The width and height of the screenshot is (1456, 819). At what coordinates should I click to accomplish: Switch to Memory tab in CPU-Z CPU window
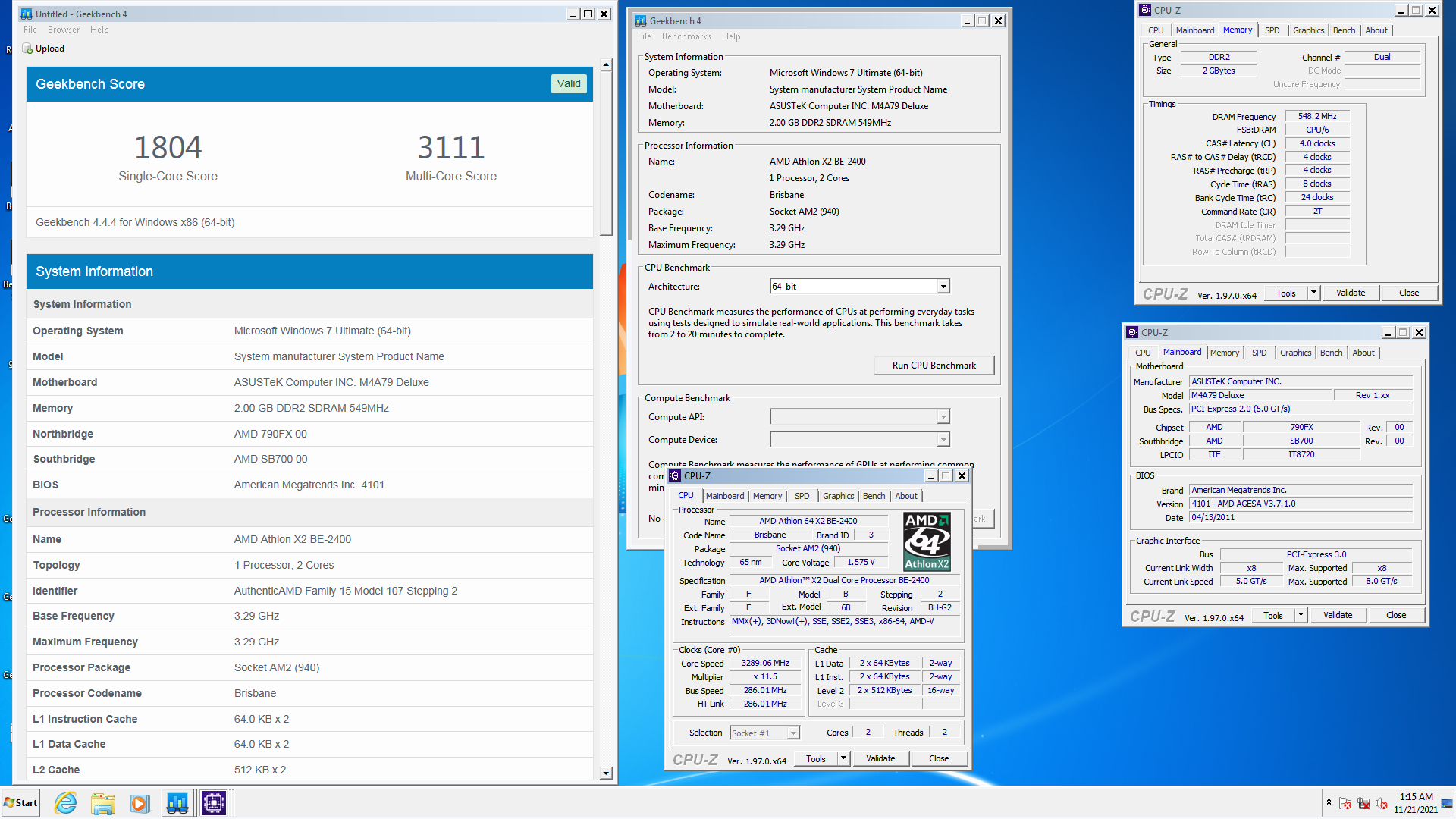[x=767, y=496]
